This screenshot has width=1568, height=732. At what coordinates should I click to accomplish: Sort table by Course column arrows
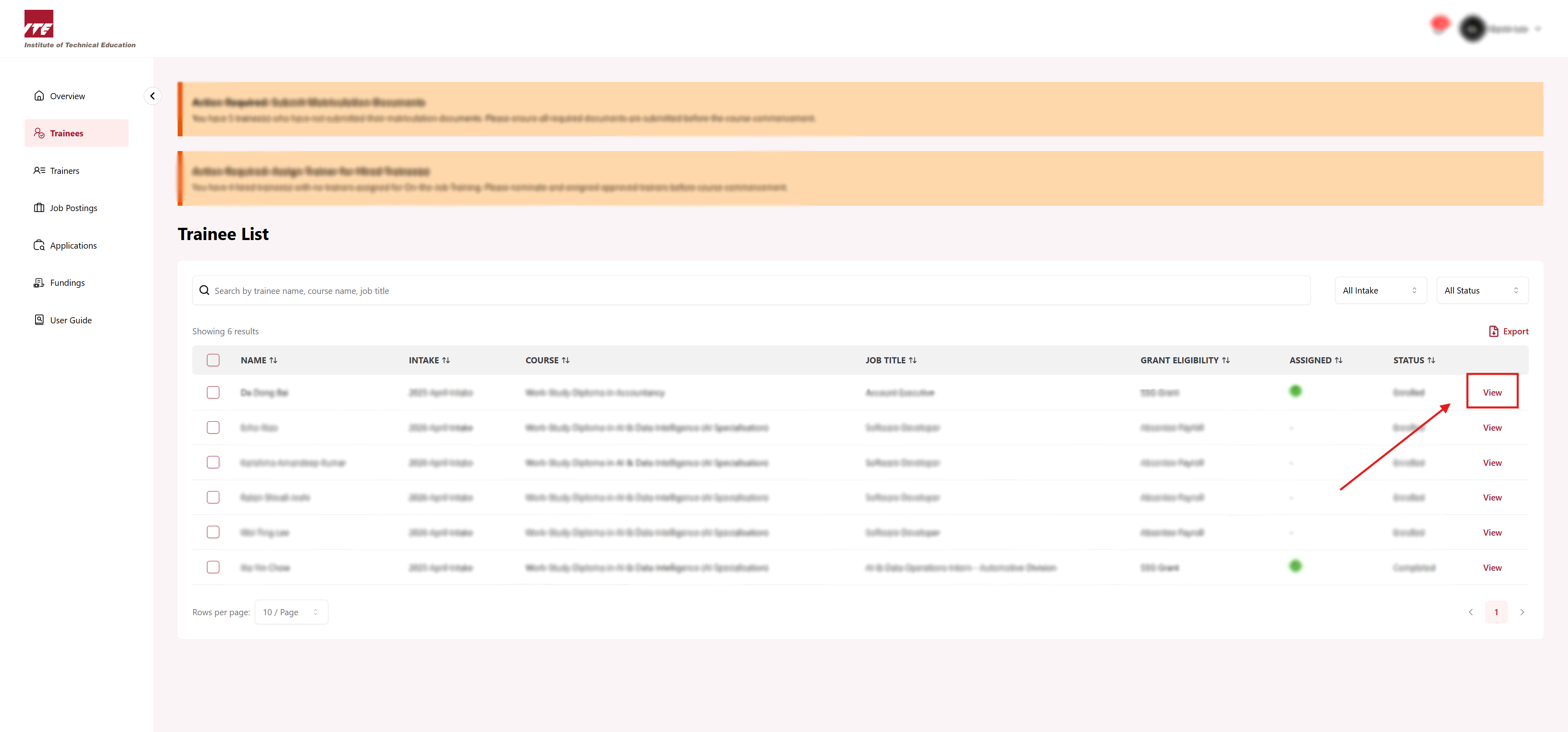(x=566, y=360)
